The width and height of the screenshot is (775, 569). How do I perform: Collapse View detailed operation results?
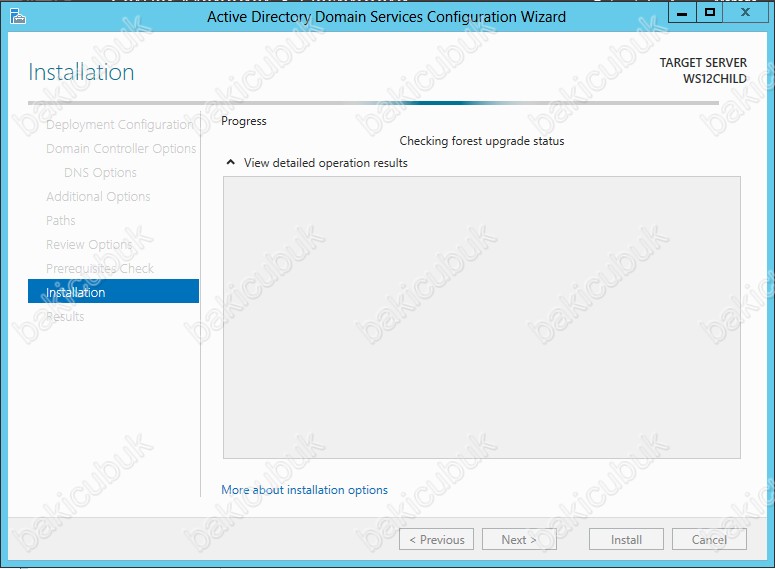click(x=230, y=163)
